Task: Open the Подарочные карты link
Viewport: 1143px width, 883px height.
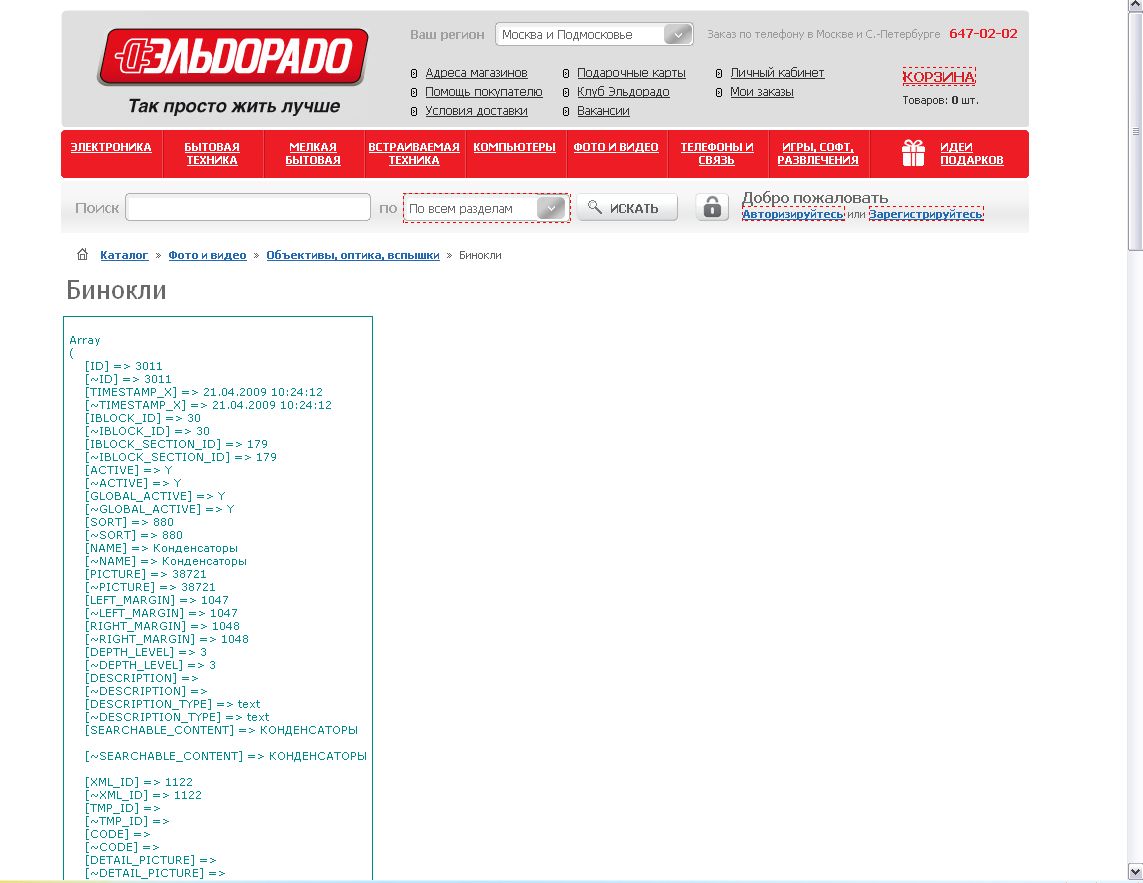Action: point(631,73)
